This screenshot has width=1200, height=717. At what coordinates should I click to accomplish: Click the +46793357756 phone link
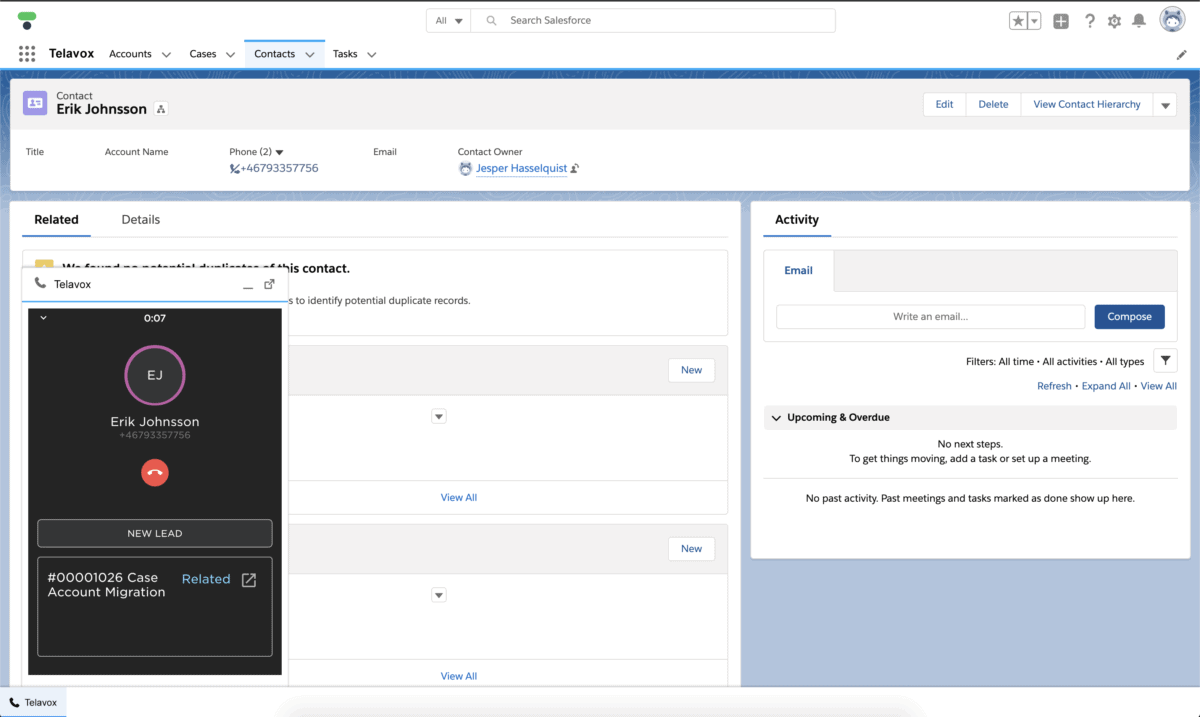tap(280, 168)
